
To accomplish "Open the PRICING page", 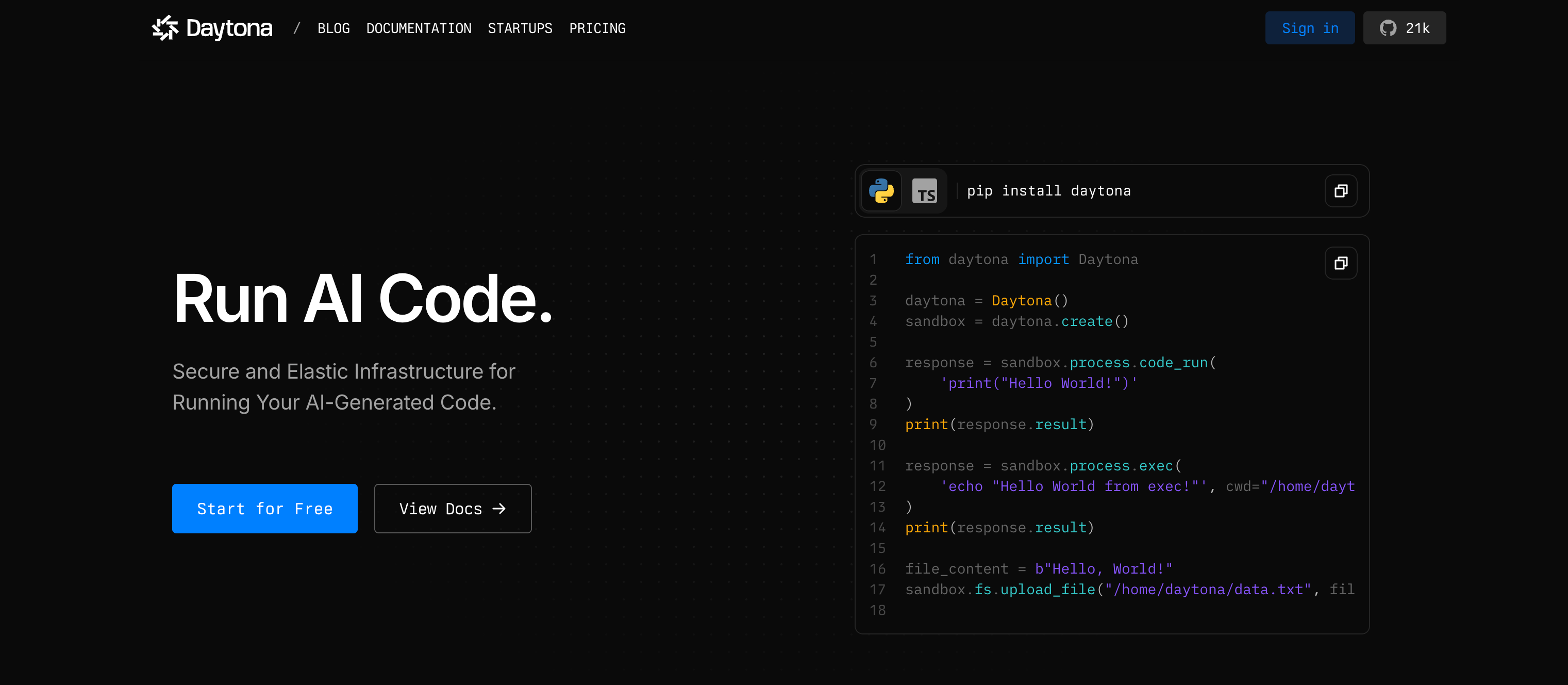I will click(597, 28).
